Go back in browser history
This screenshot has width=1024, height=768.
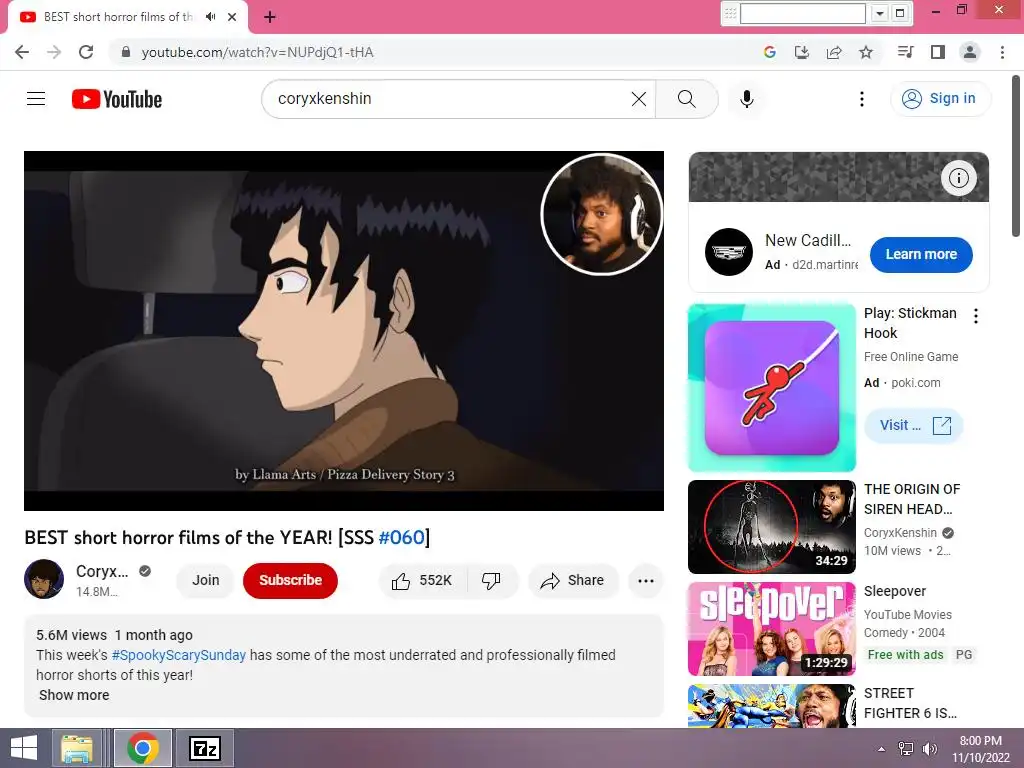22,52
